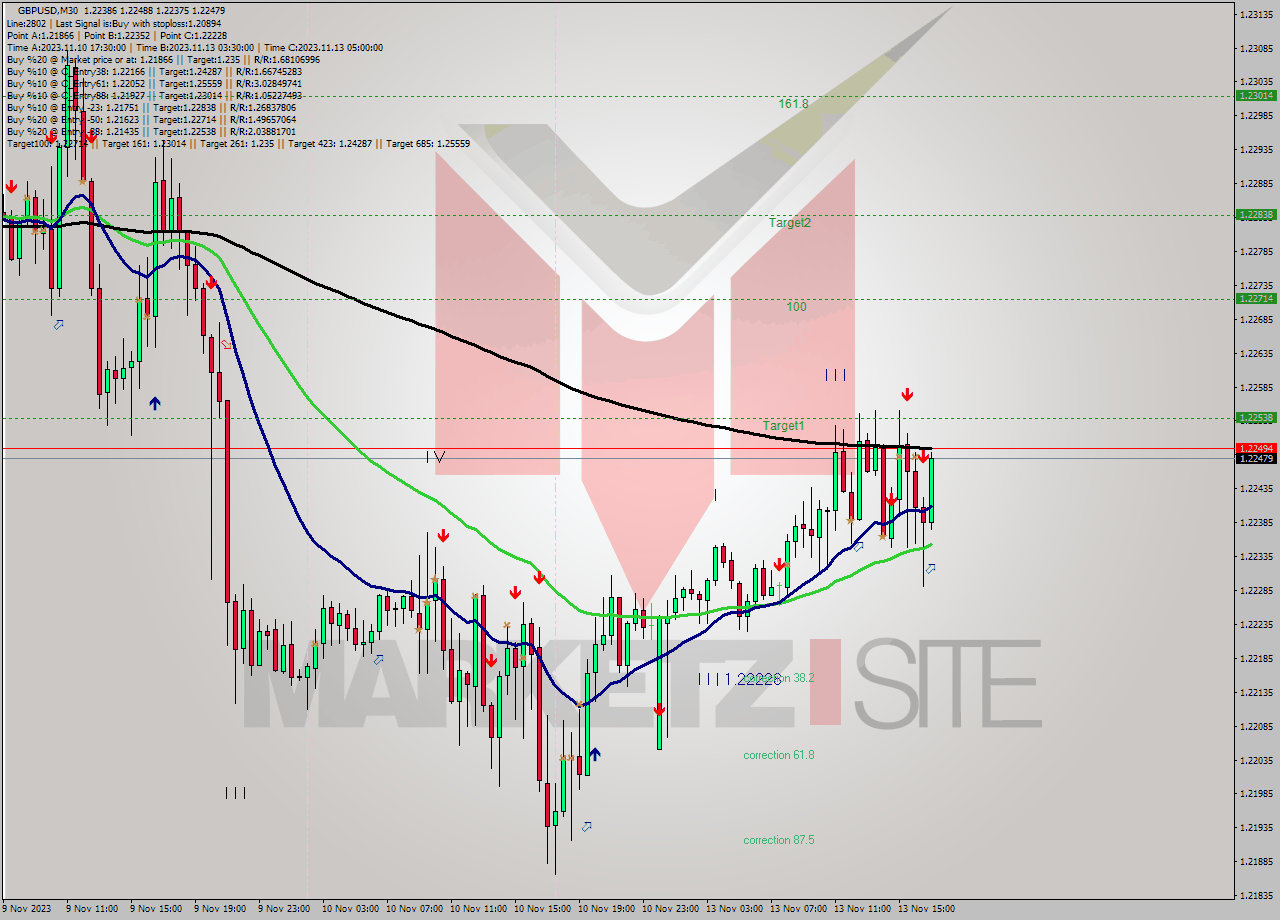The image size is (1280, 920).
Task: Click the outlined blue arrow below the latest candle
Action: point(931,568)
